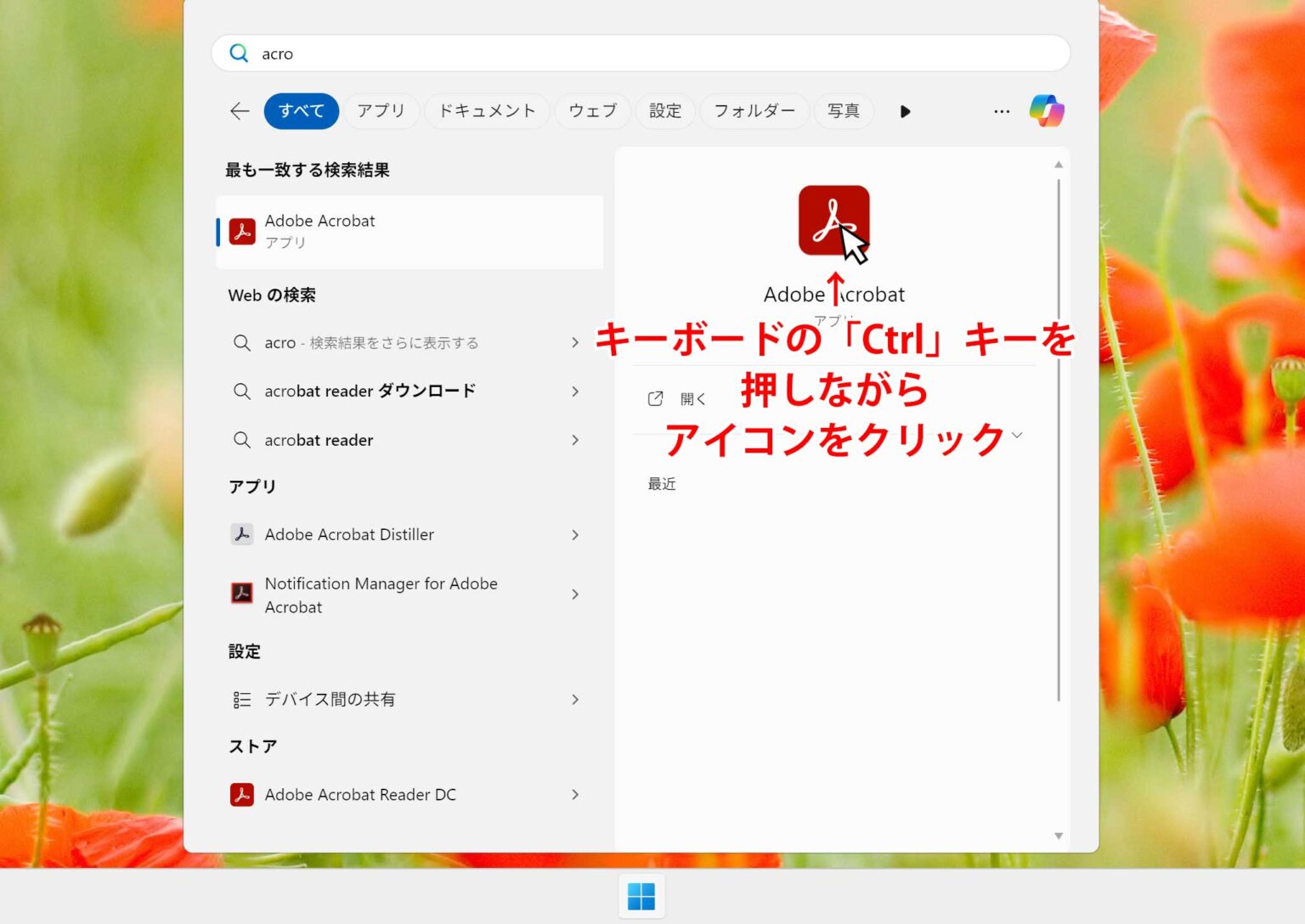Click the large Adobe Acrobat icon in preview pane

[833, 220]
